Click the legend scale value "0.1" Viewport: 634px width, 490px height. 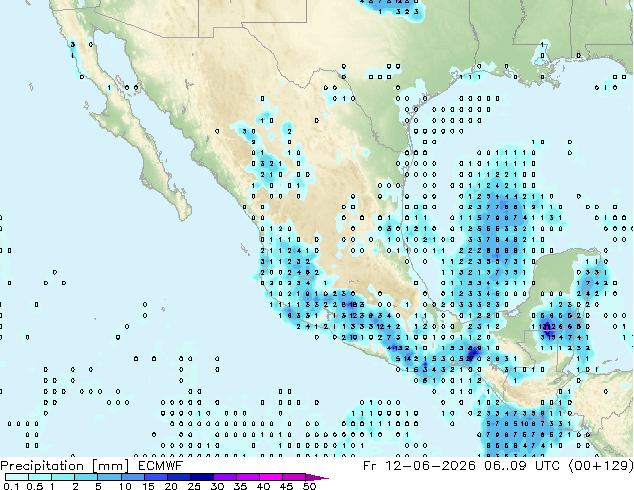[11, 486]
